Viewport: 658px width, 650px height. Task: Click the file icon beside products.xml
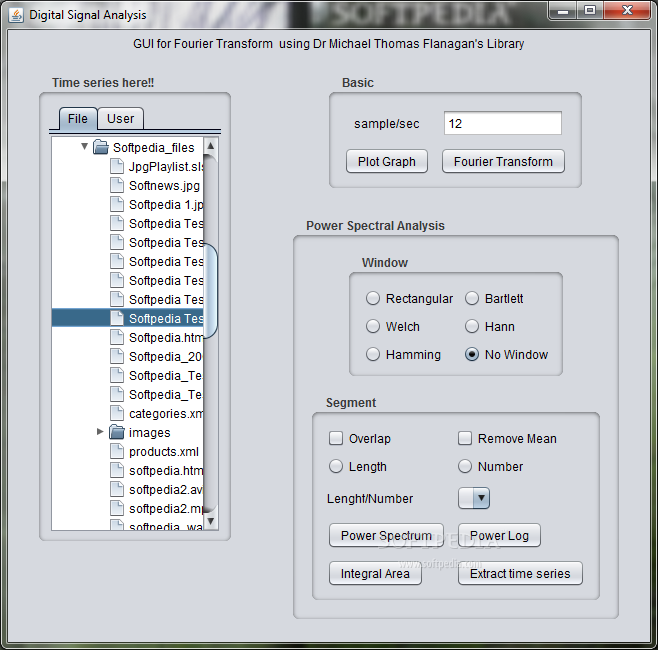(x=117, y=451)
